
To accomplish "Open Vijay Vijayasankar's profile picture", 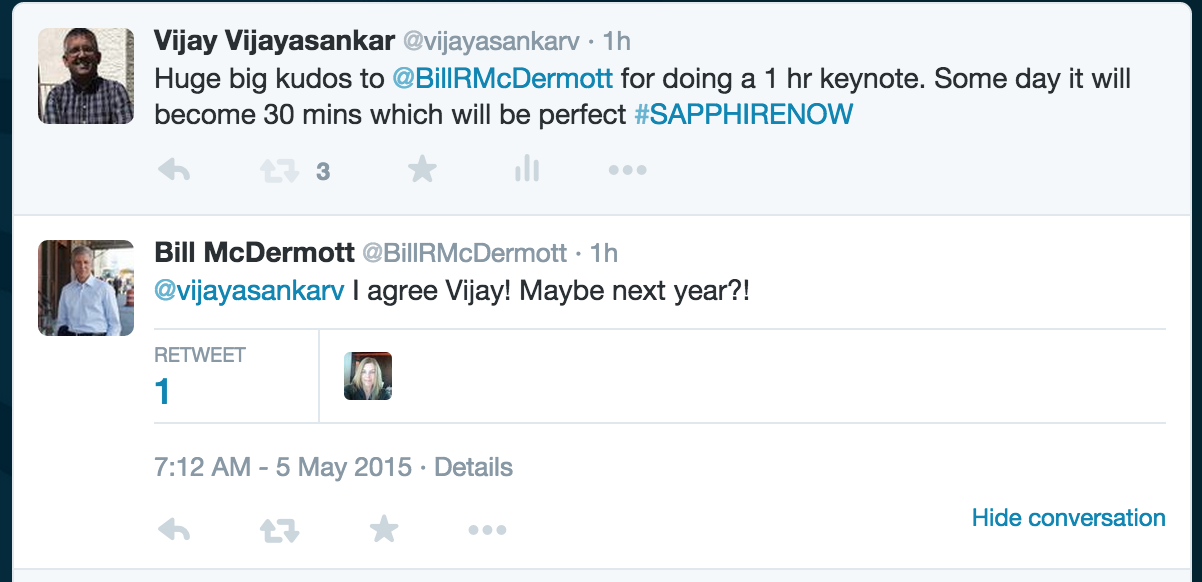I will (86, 76).
